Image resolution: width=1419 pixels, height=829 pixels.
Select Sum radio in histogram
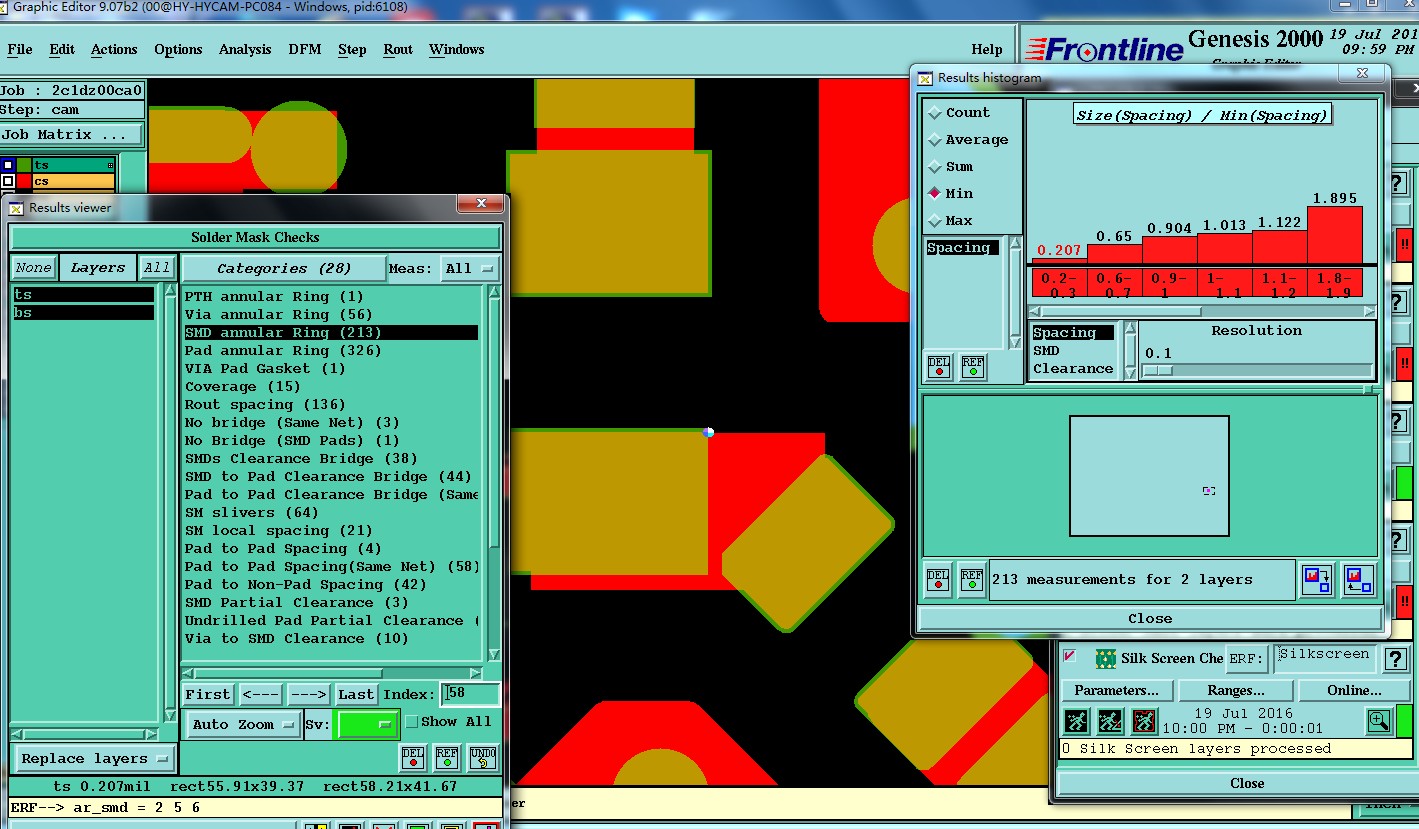(935, 167)
